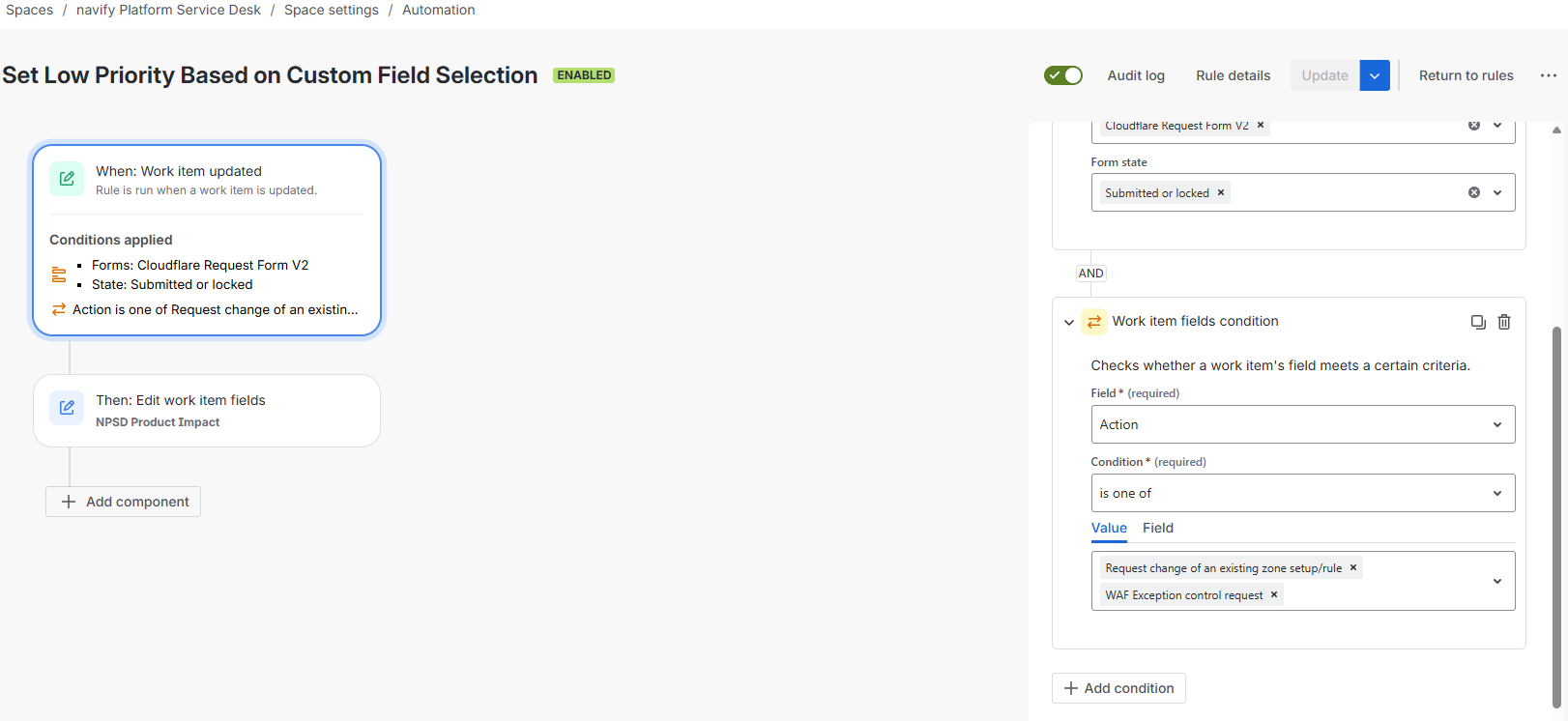Clear the Forms field selection
Viewport: 1568px width, 721px height.
[x=1474, y=126]
